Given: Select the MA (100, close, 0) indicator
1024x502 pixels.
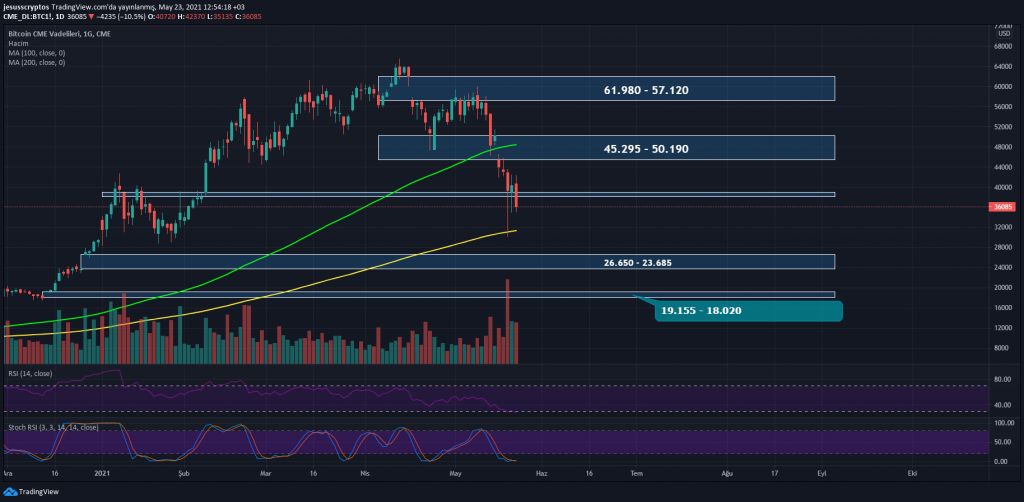Looking at the screenshot, I should point(38,54).
